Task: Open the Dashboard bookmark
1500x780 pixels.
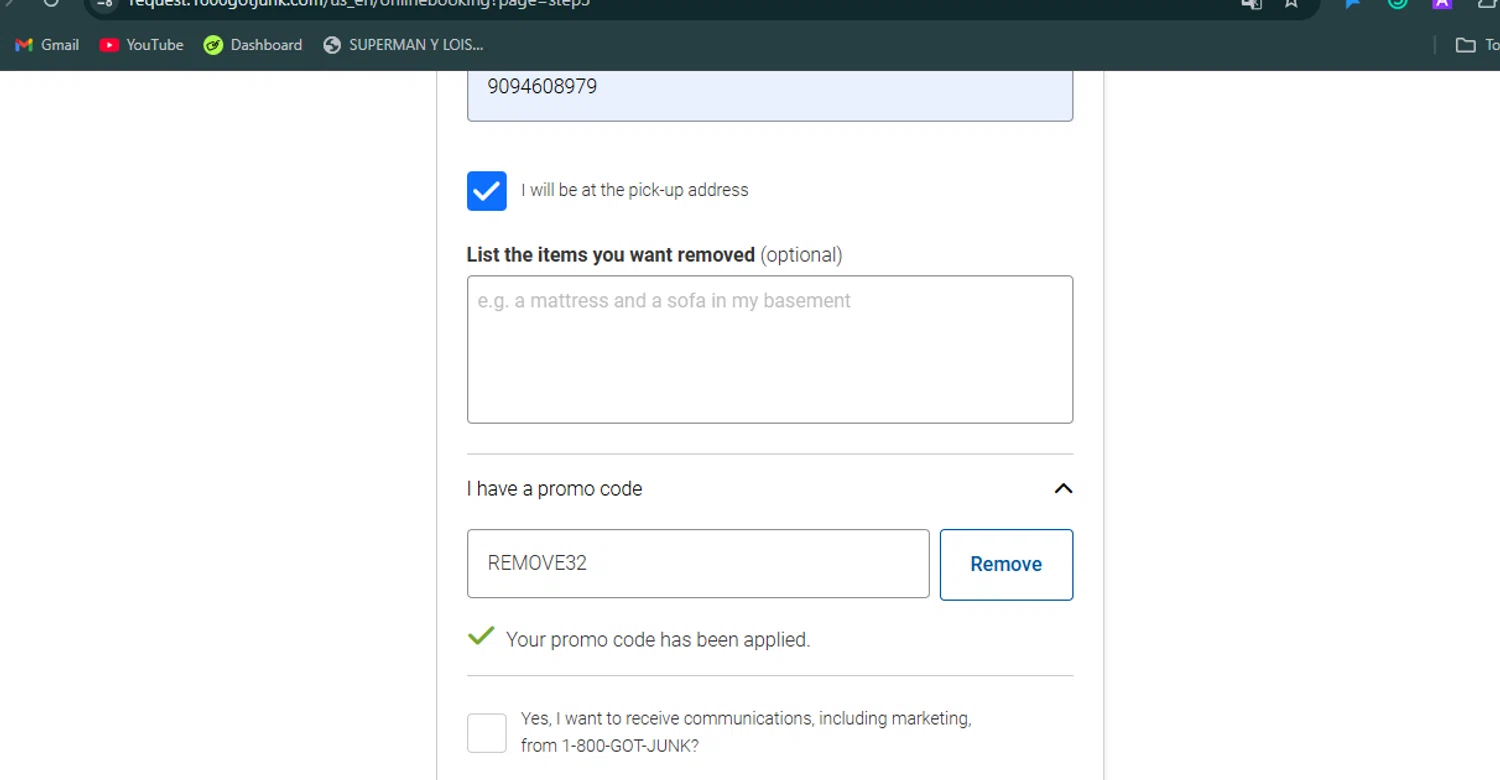Action: [252, 44]
